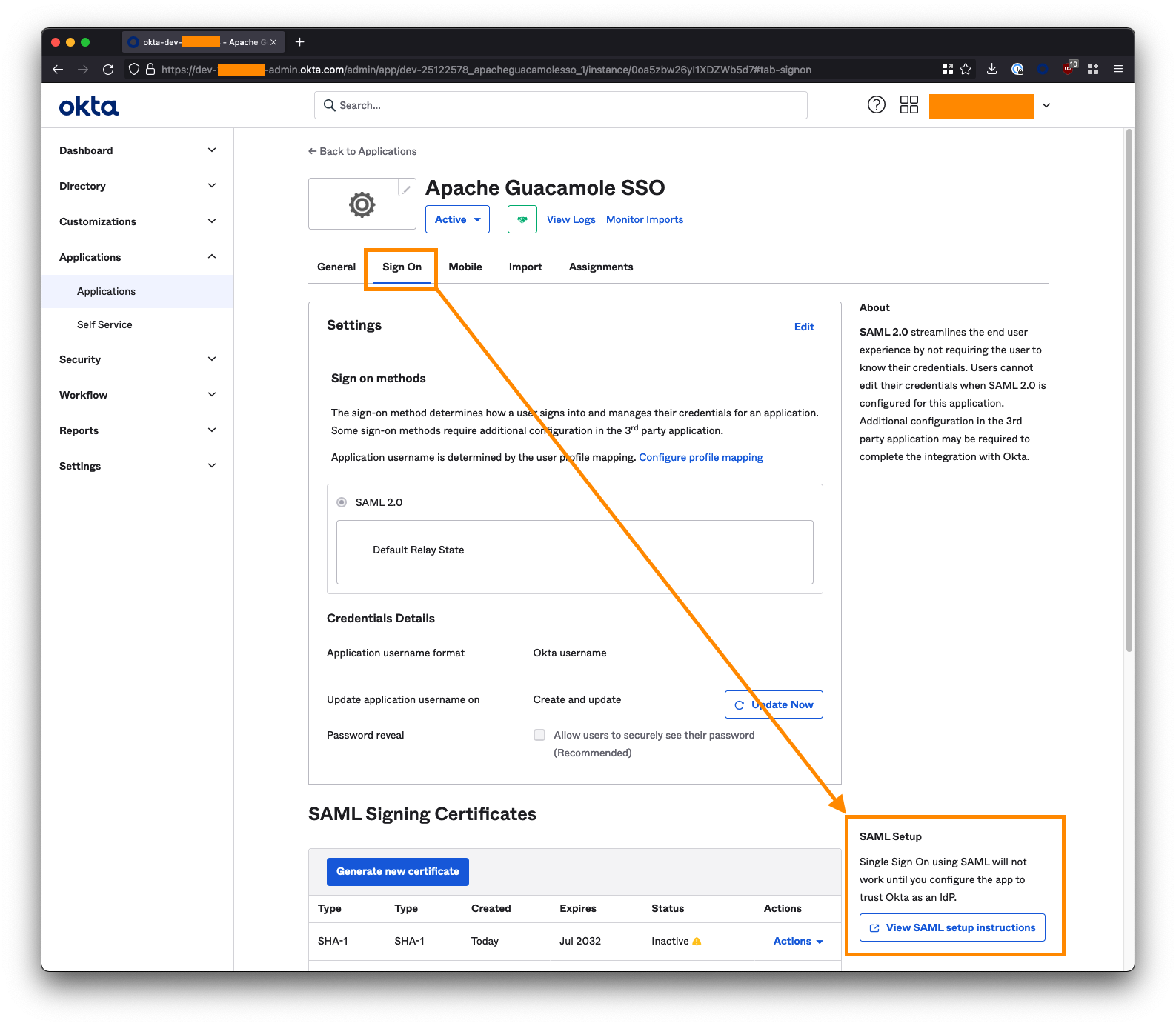
Task: Click the browser reload icon
Action: point(108,70)
